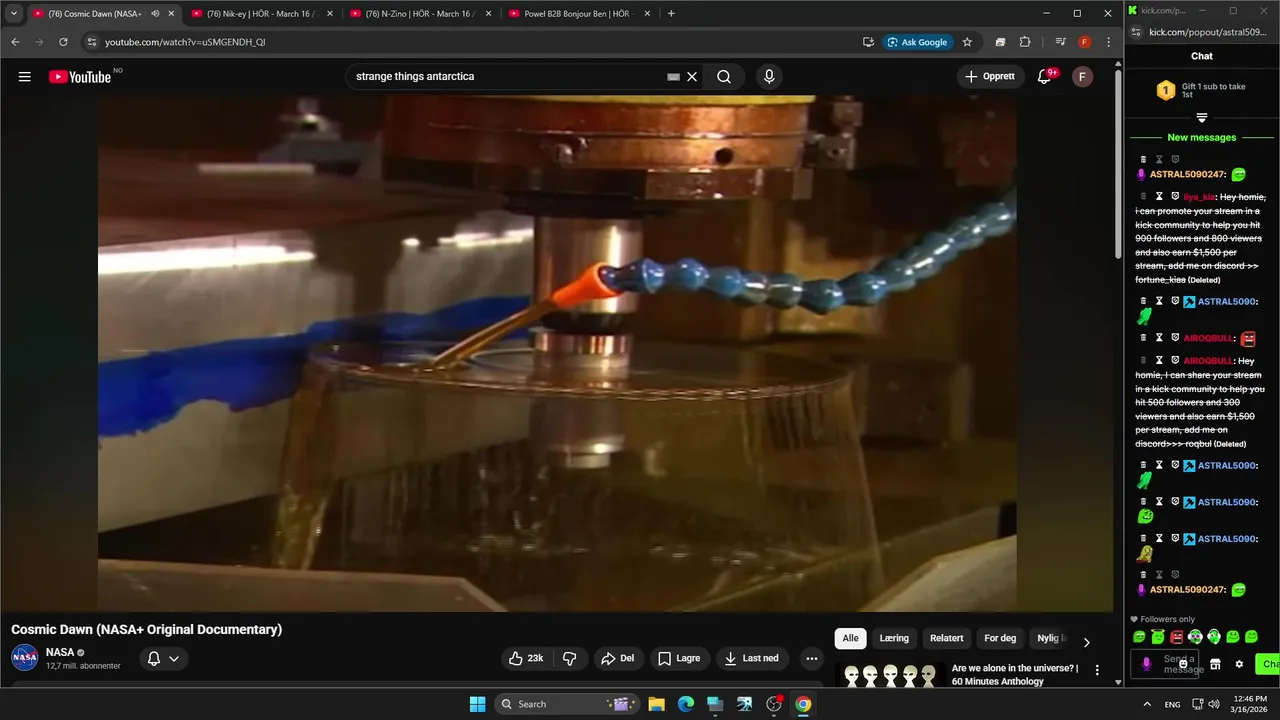Image resolution: width=1280 pixels, height=720 pixels.
Task: Open video options for 60 Minutes recommendation
Action: [x=1097, y=670]
